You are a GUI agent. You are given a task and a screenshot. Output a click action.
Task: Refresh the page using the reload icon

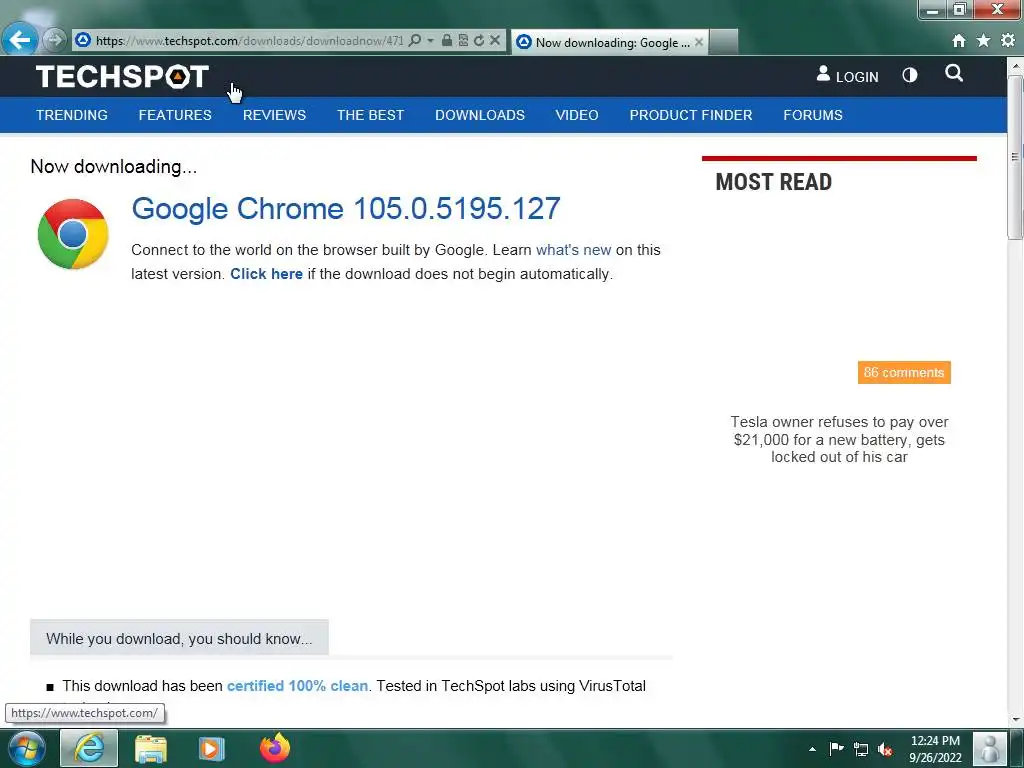pyautogui.click(x=479, y=40)
